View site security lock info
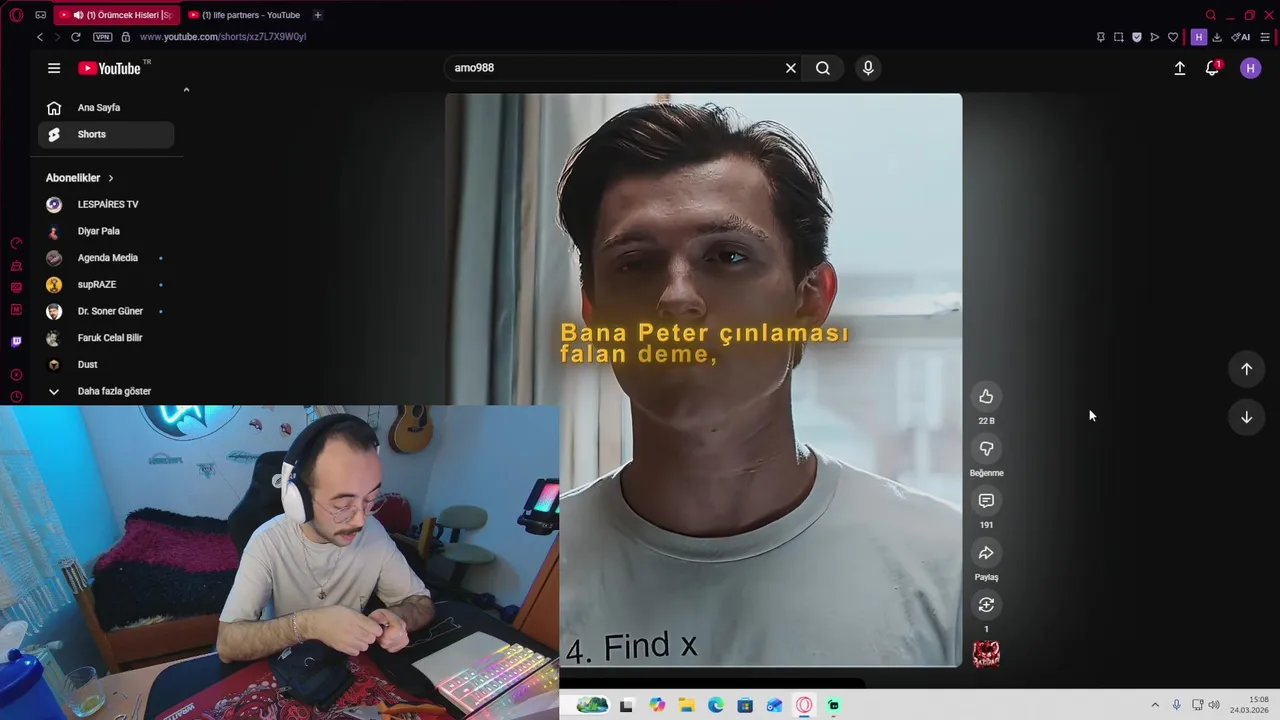Viewport: 1280px width, 720px height. pyautogui.click(x=125, y=37)
